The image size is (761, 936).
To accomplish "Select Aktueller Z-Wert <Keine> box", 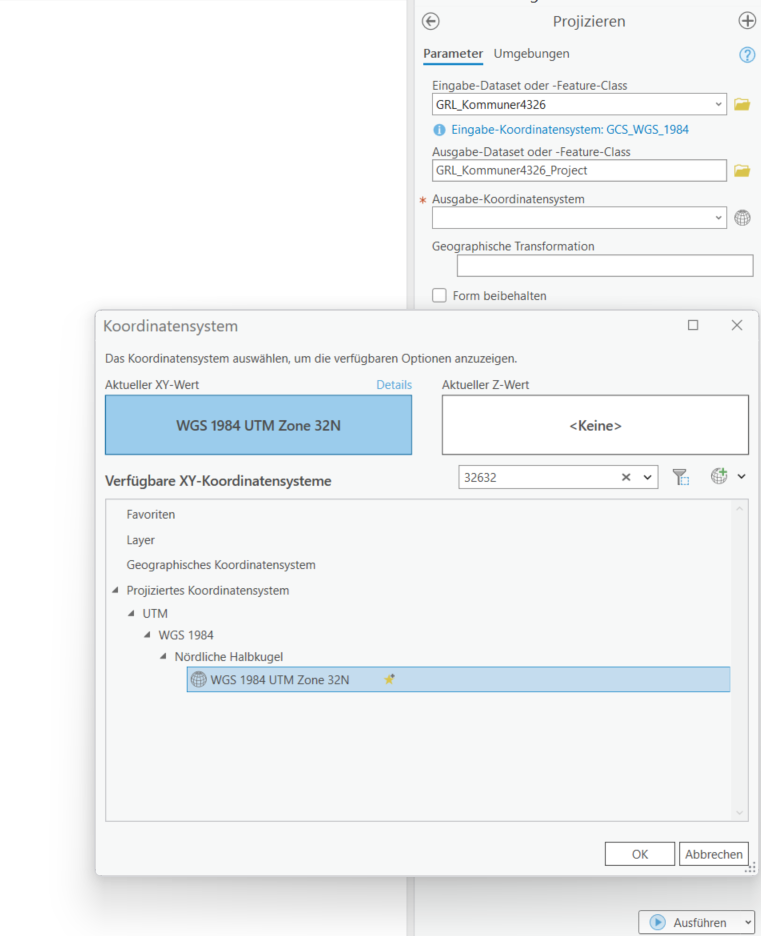I will 595,425.
